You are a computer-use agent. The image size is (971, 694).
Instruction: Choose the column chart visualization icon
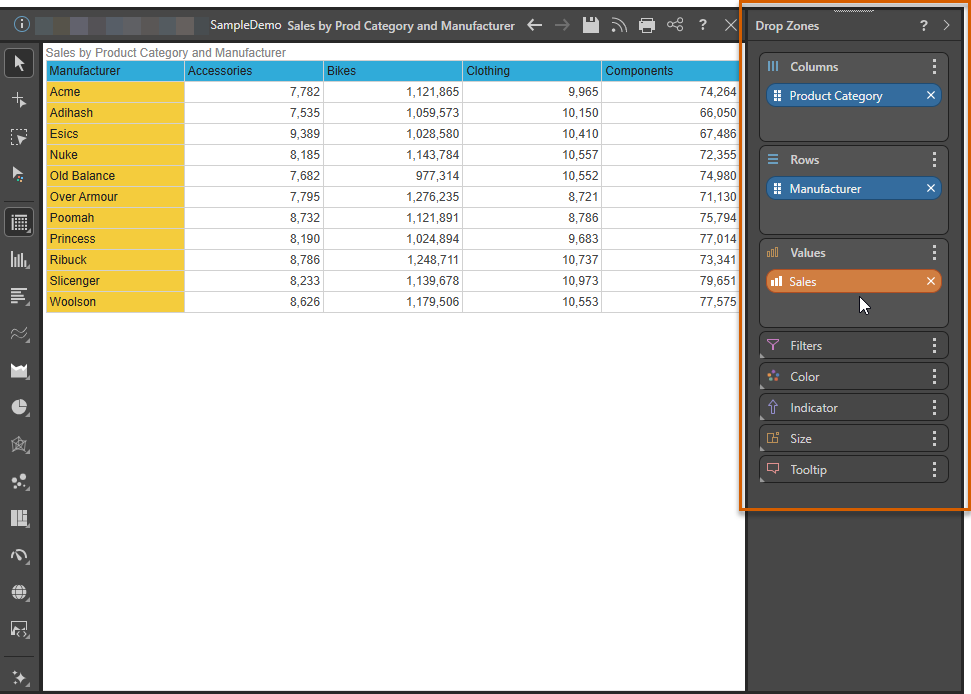click(x=19, y=259)
